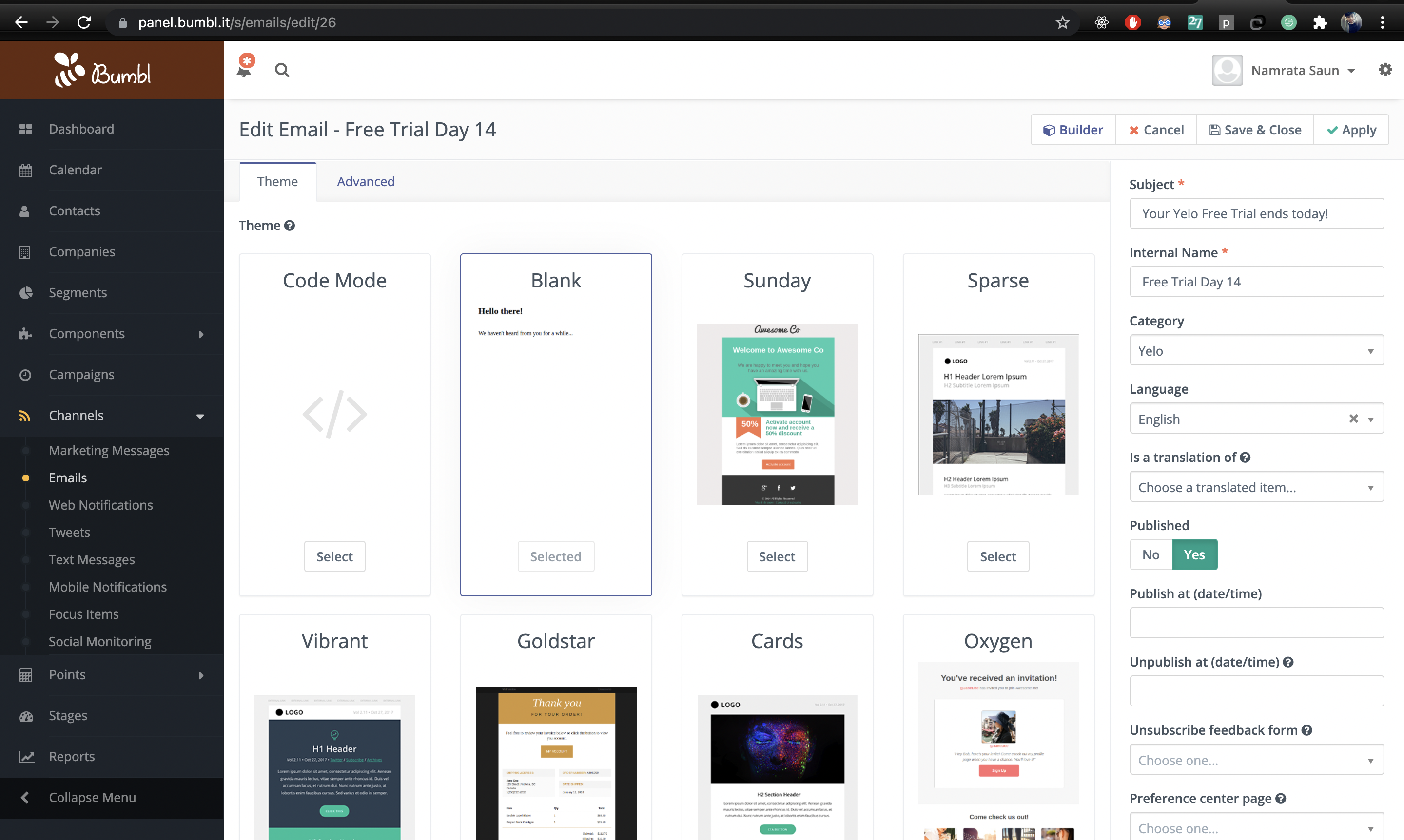
Task: Click the Oxygen theme preview thumbnail
Action: [998, 750]
